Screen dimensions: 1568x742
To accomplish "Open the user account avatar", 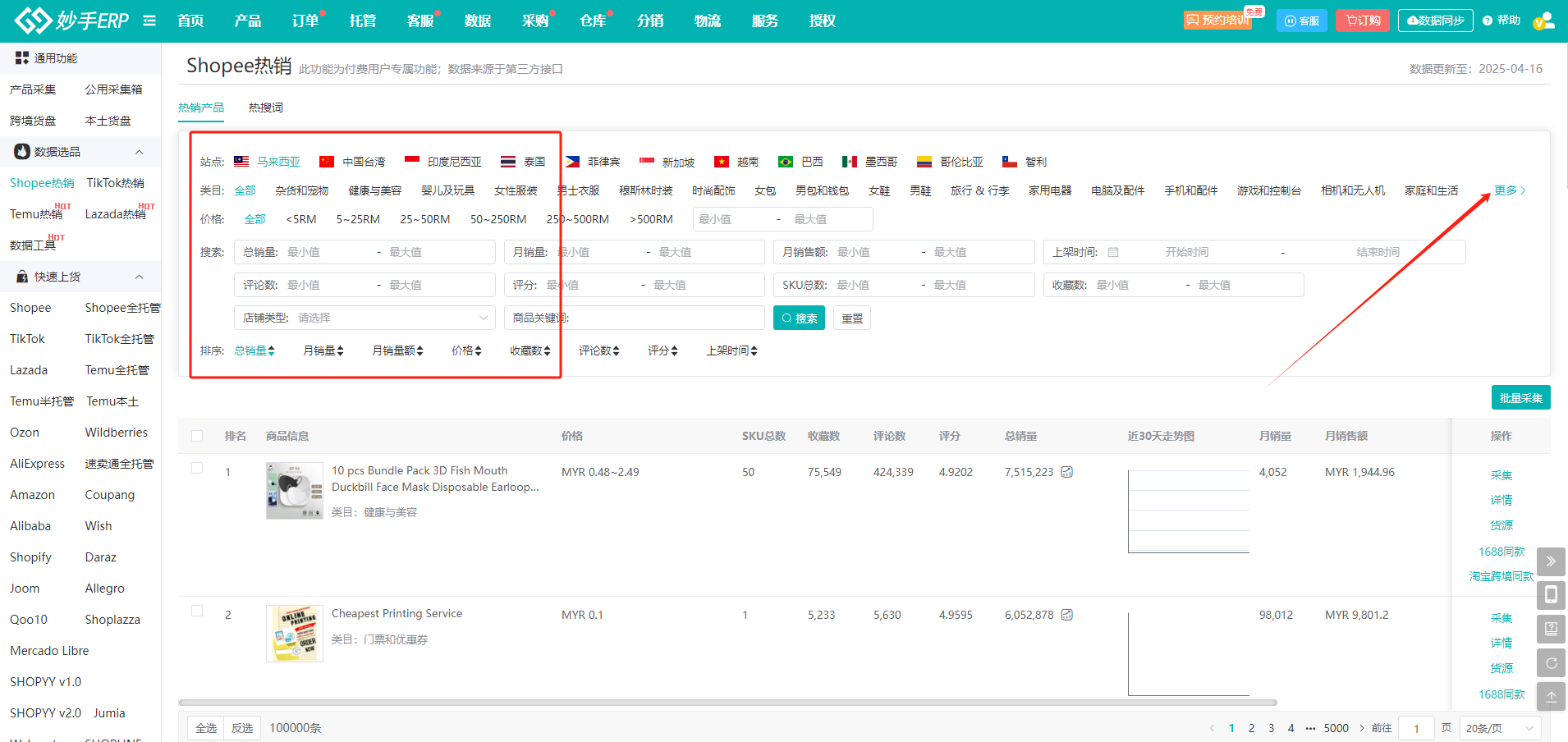I will point(1544,21).
